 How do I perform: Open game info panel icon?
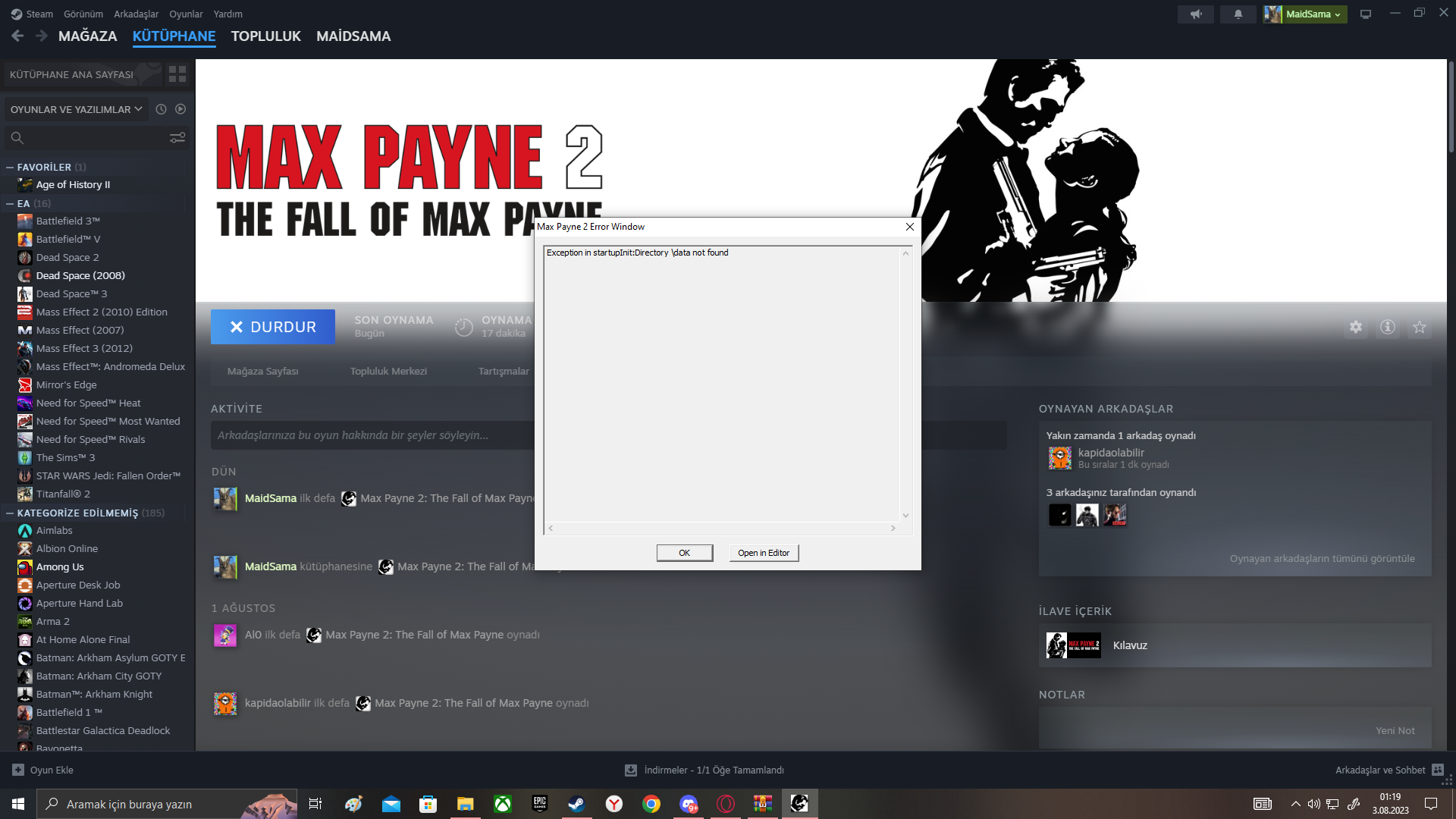(x=1388, y=327)
